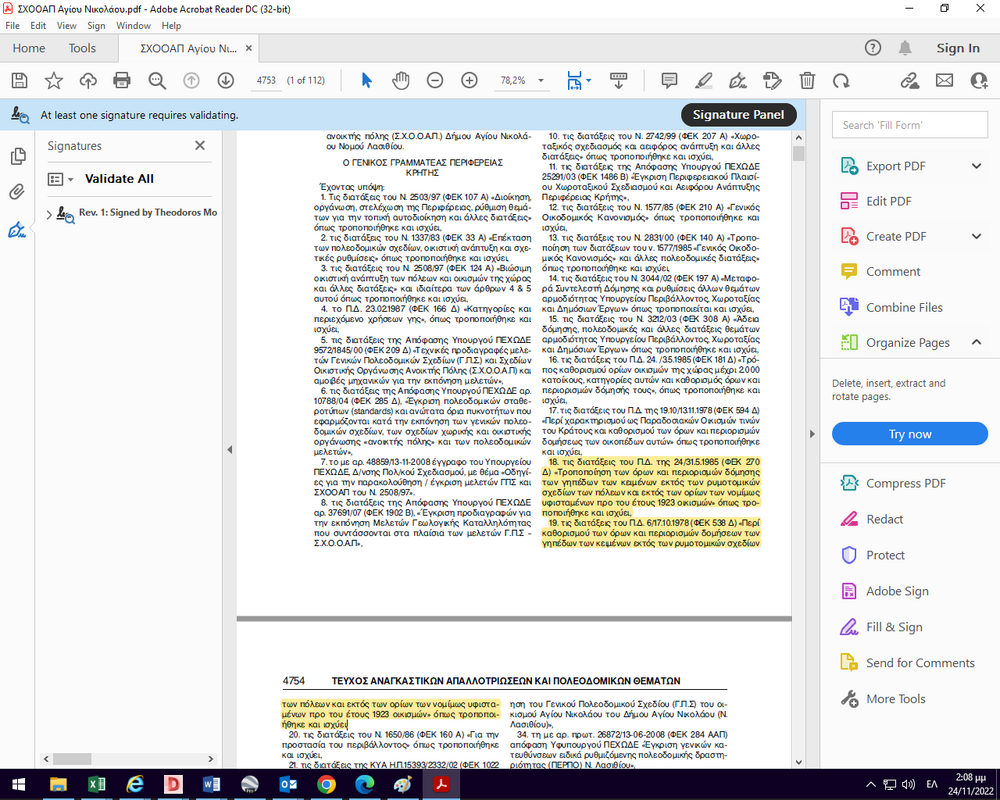Click the Delete trash icon
The width and height of the screenshot is (1000, 800).
pyautogui.click(x=807, y=80)
